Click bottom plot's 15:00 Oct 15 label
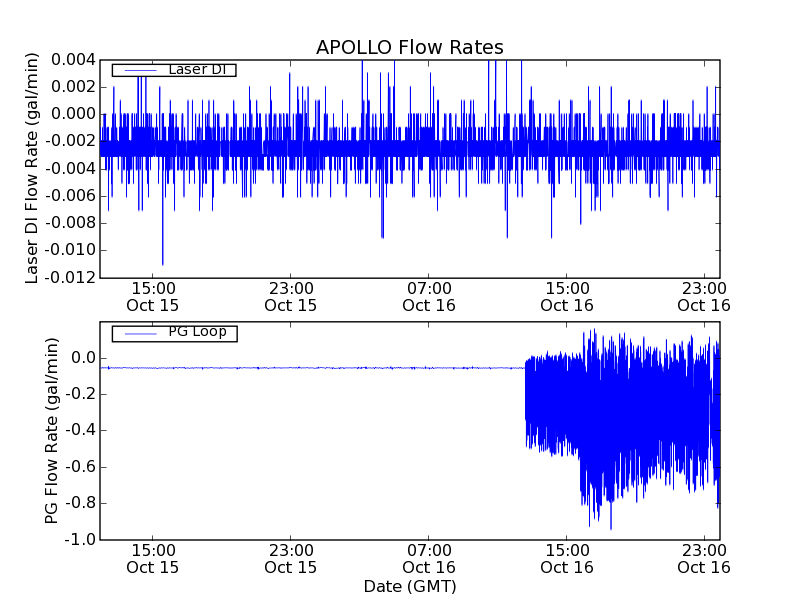This screenshot has width=800, height=600. click(153, 559)
